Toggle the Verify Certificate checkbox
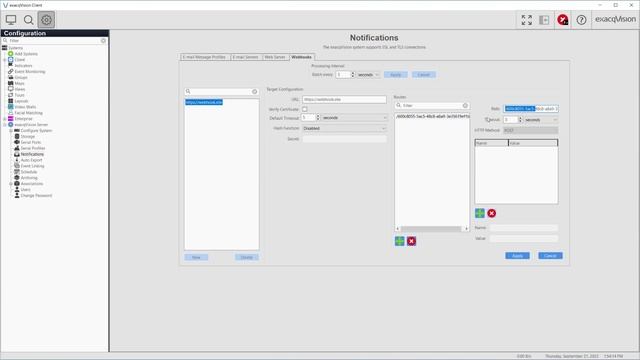Viewport: 640px width, 360px height. (304, 109)
